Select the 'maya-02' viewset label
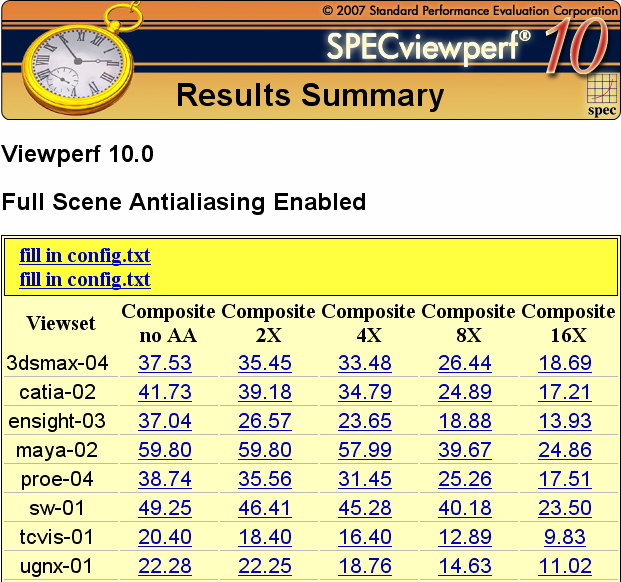This screenshot has height=582, width=621. [x=57, y=451]
